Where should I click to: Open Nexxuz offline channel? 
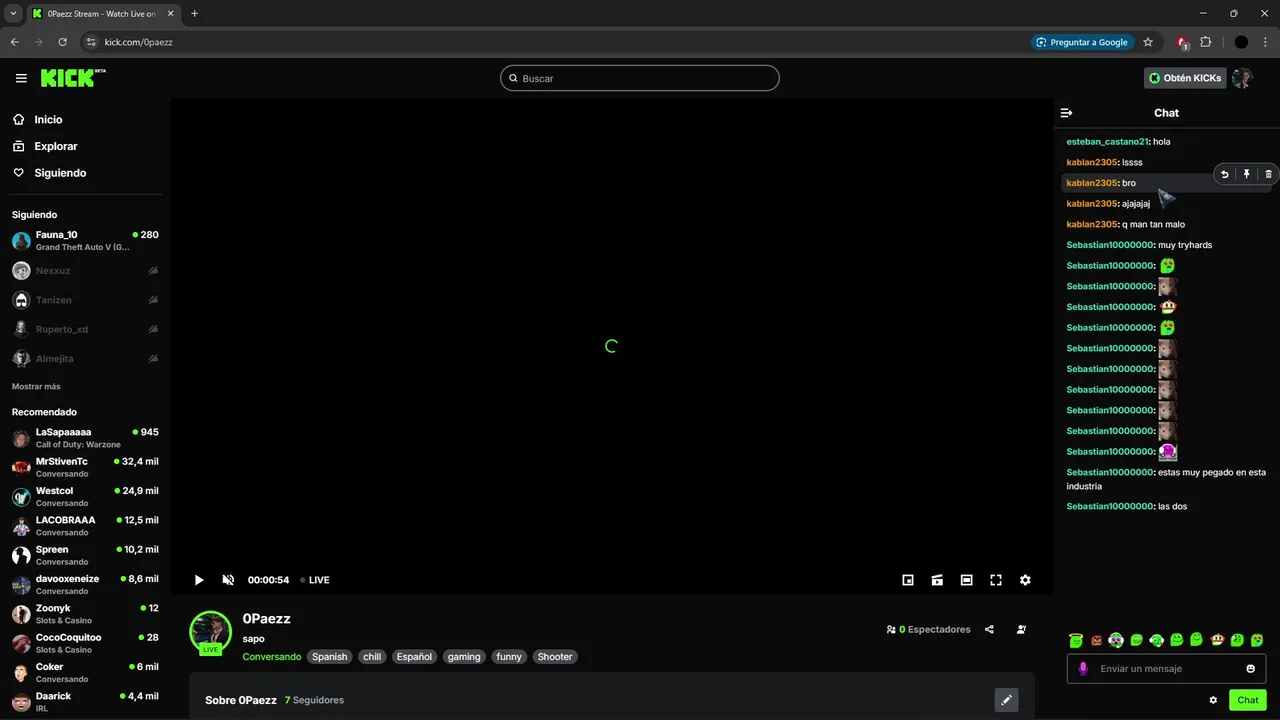[x=85, y=271]
